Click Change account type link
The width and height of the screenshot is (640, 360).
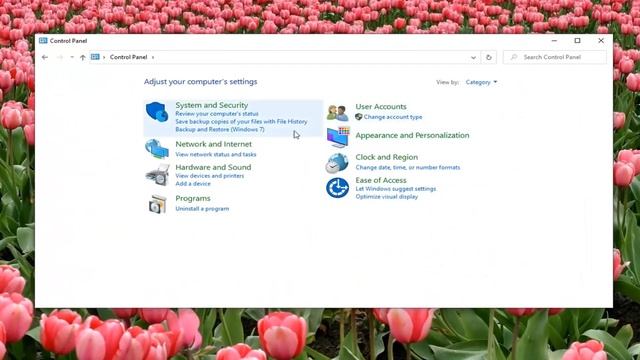[393, 117]
